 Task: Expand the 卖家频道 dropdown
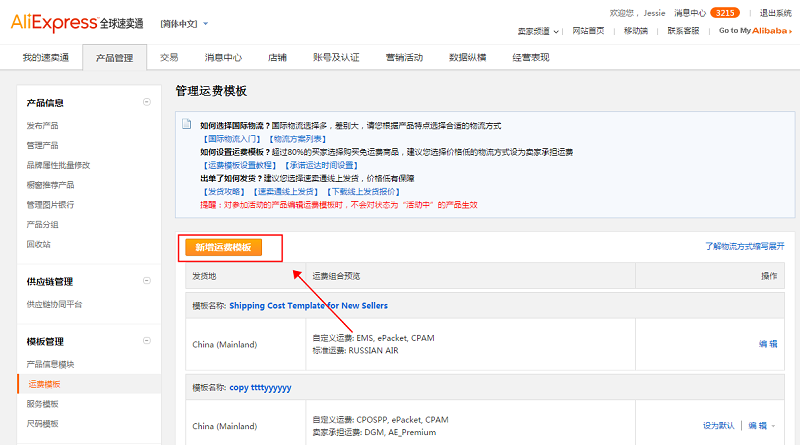pyautogui.click(x=538, y=31)
